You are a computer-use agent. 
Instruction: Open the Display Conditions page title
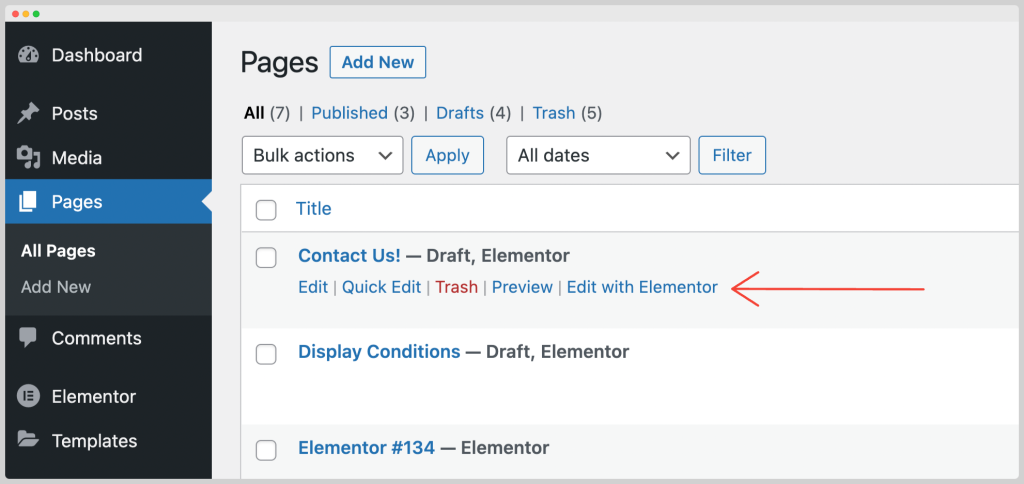[x=379, y=351]
